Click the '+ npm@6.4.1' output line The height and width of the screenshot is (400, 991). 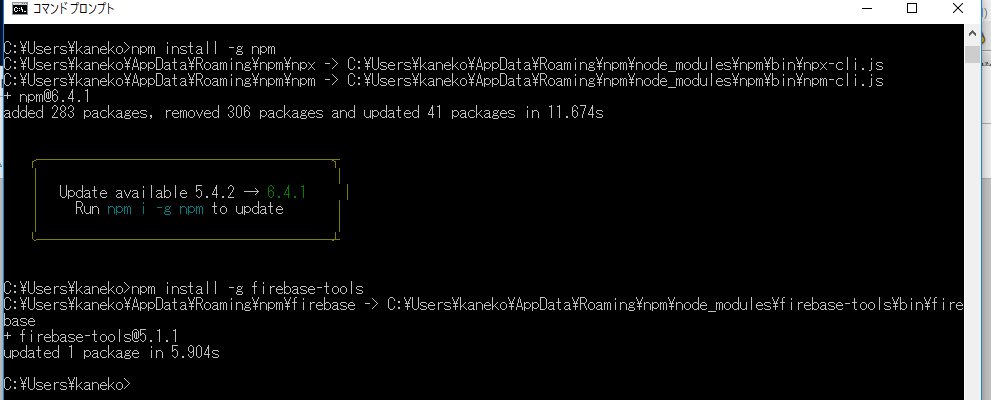tap(47, 97)
